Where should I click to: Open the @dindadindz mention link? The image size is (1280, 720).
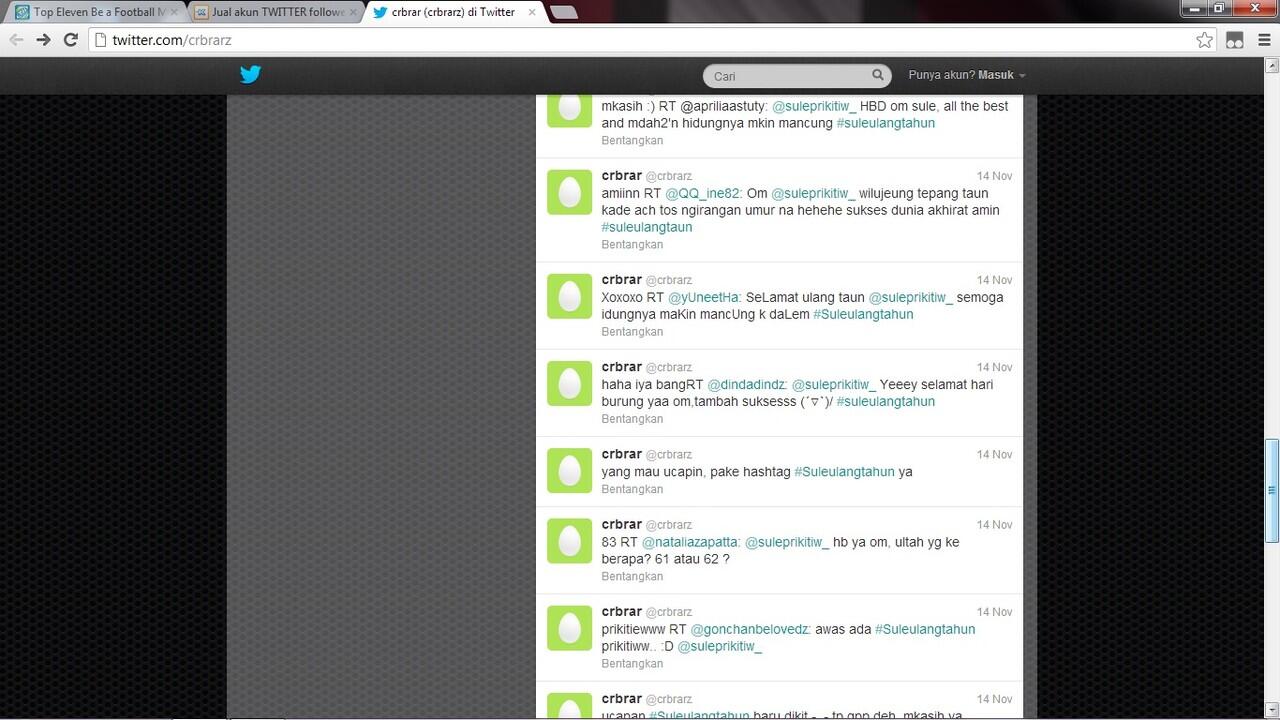click(x=747, y=384)
